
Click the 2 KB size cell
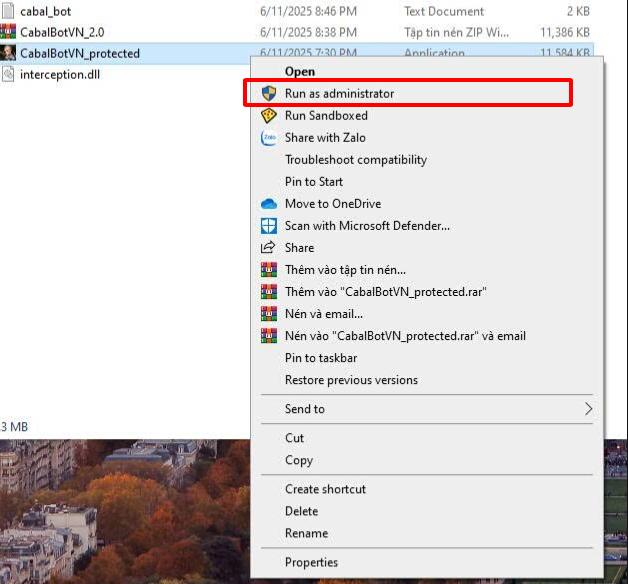pos(578,11)
